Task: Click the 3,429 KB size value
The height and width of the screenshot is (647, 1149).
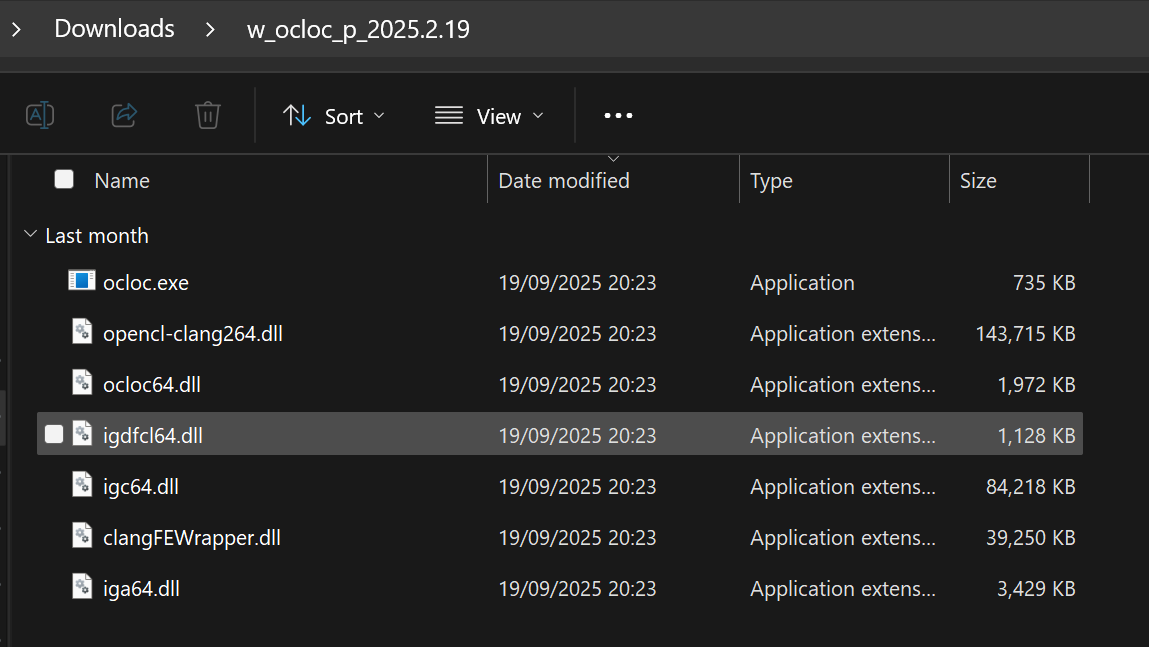Action: pyautogui.click(x=1036, y=589)
